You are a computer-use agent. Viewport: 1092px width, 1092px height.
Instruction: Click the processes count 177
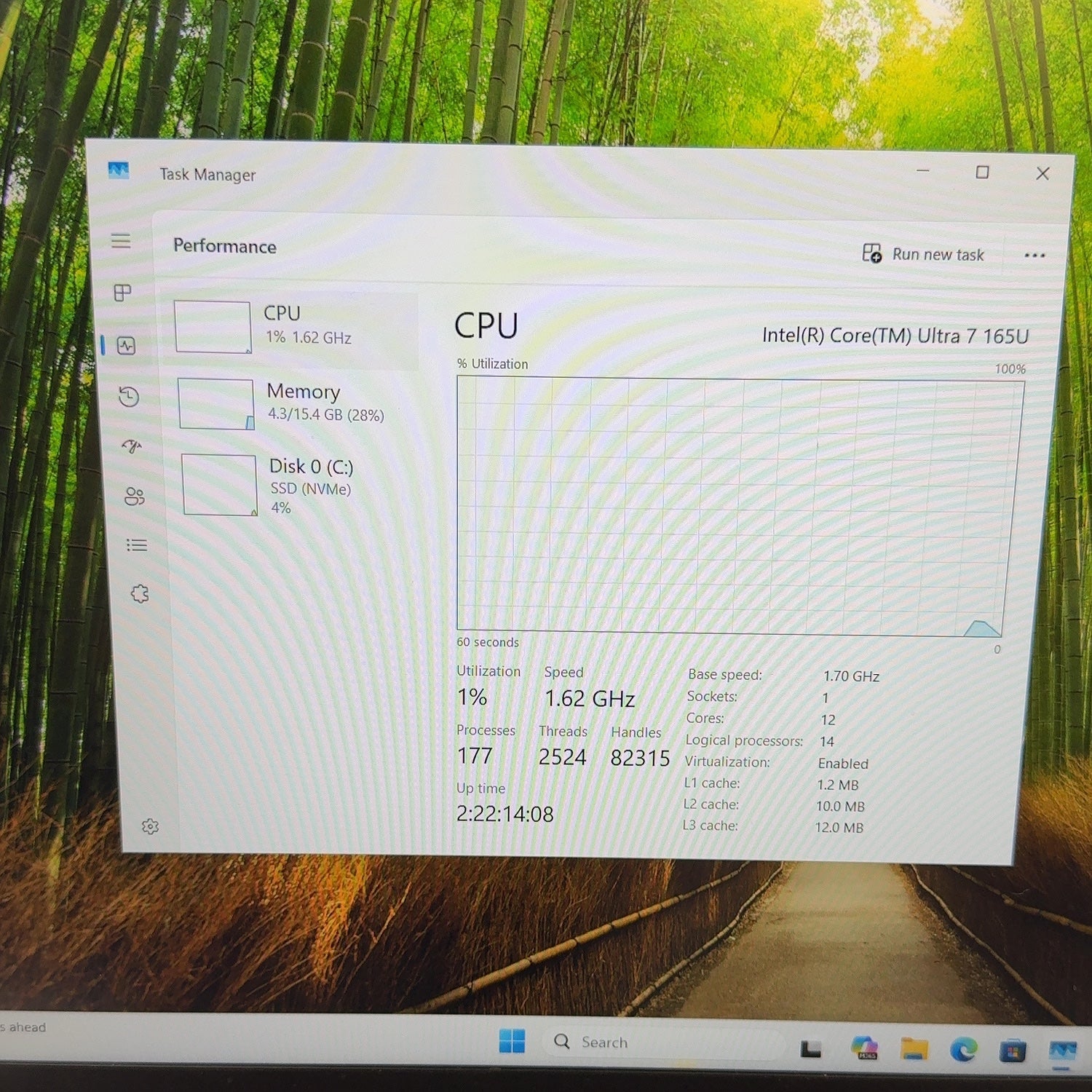click(475, 756)
